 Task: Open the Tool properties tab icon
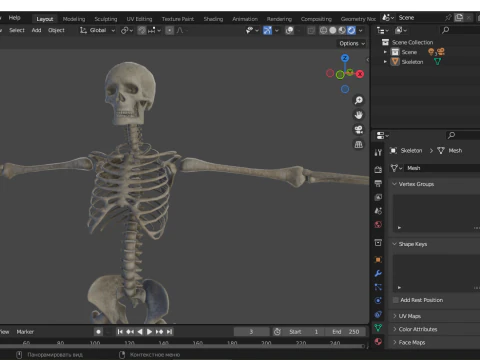coord(378,153)
